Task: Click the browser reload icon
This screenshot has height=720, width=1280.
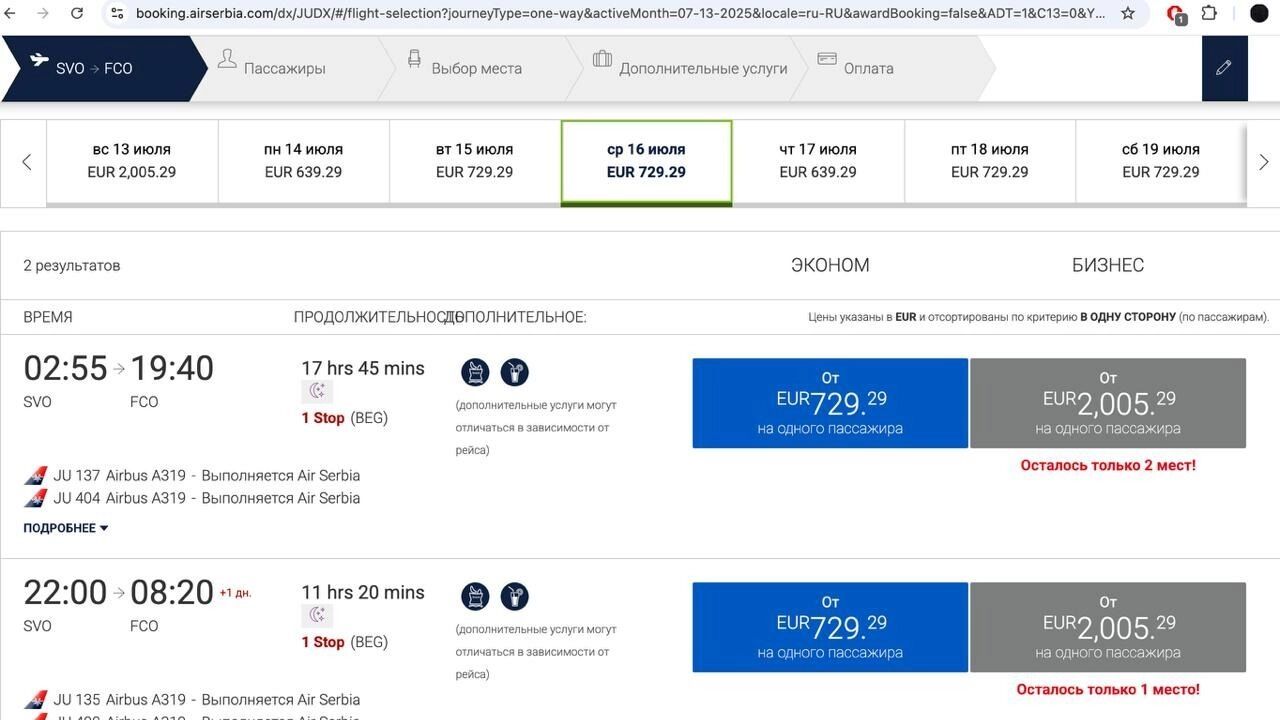Action: (x=77, y=13)
